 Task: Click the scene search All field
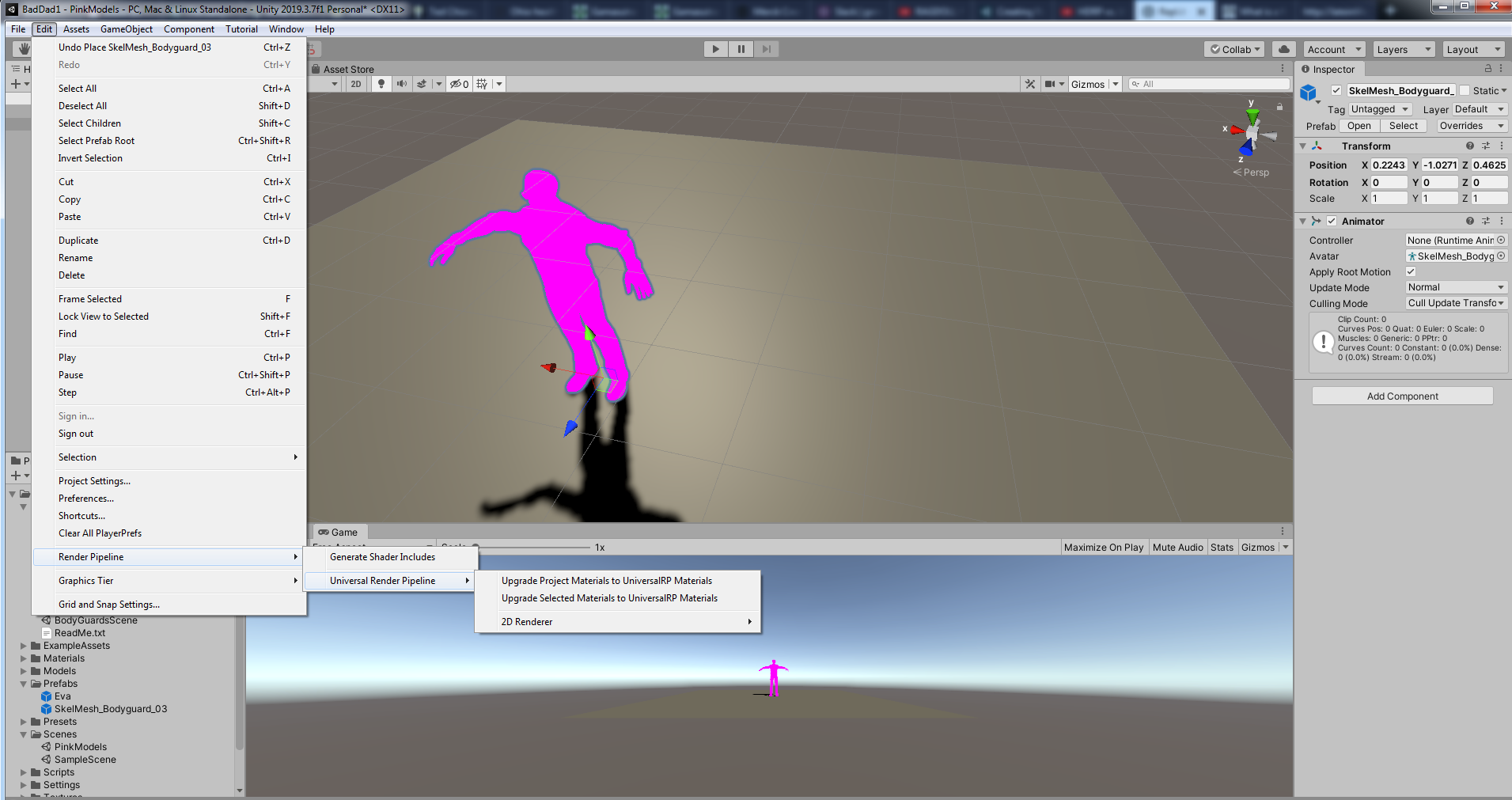[x=1210, y=84]
